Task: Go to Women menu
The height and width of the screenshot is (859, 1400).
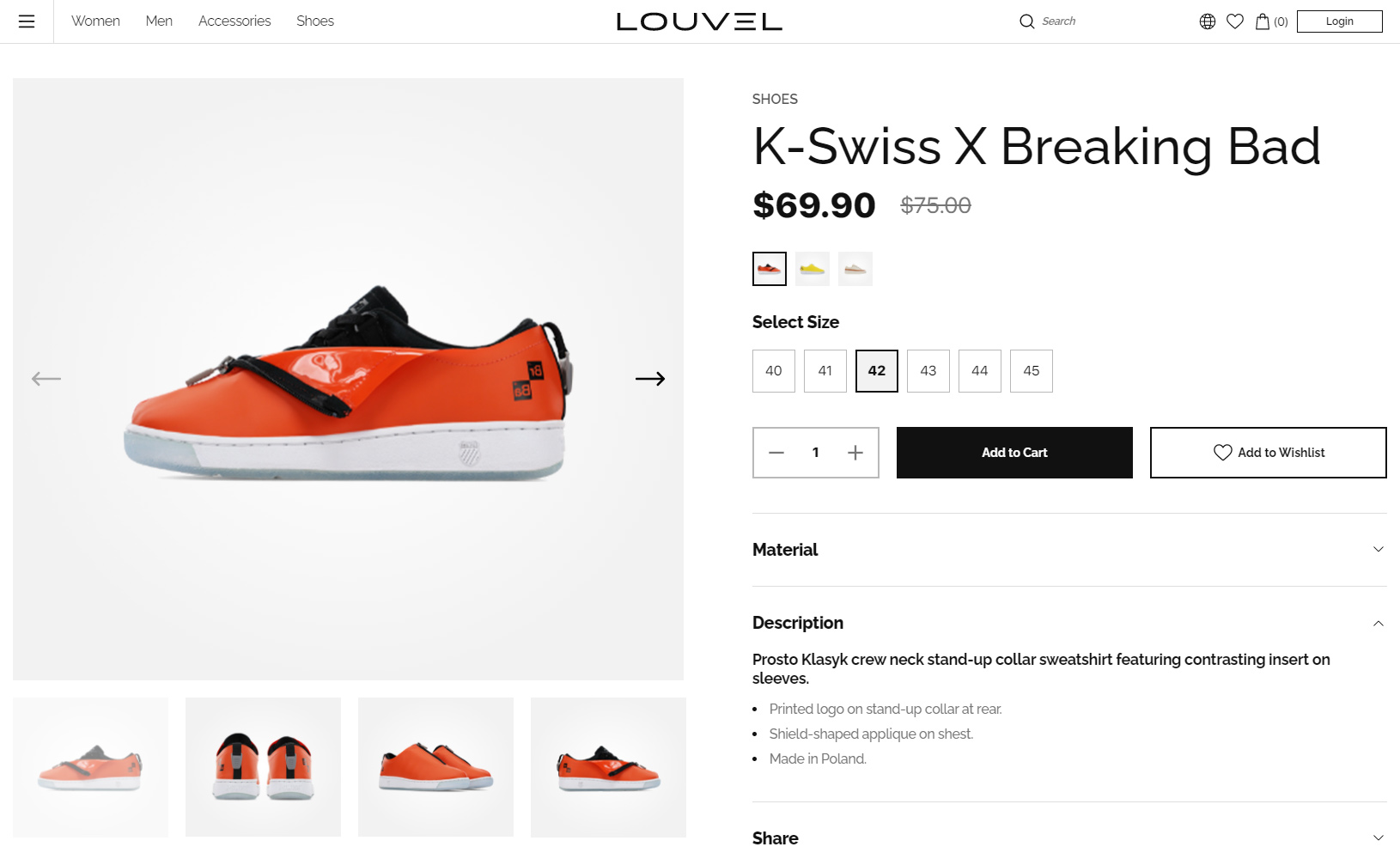Action: tap(95, 21)
